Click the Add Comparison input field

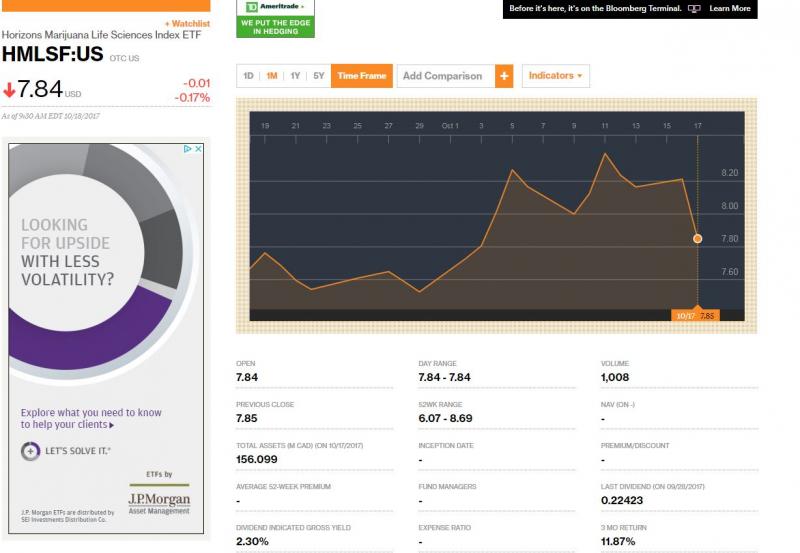click(446, 76)
